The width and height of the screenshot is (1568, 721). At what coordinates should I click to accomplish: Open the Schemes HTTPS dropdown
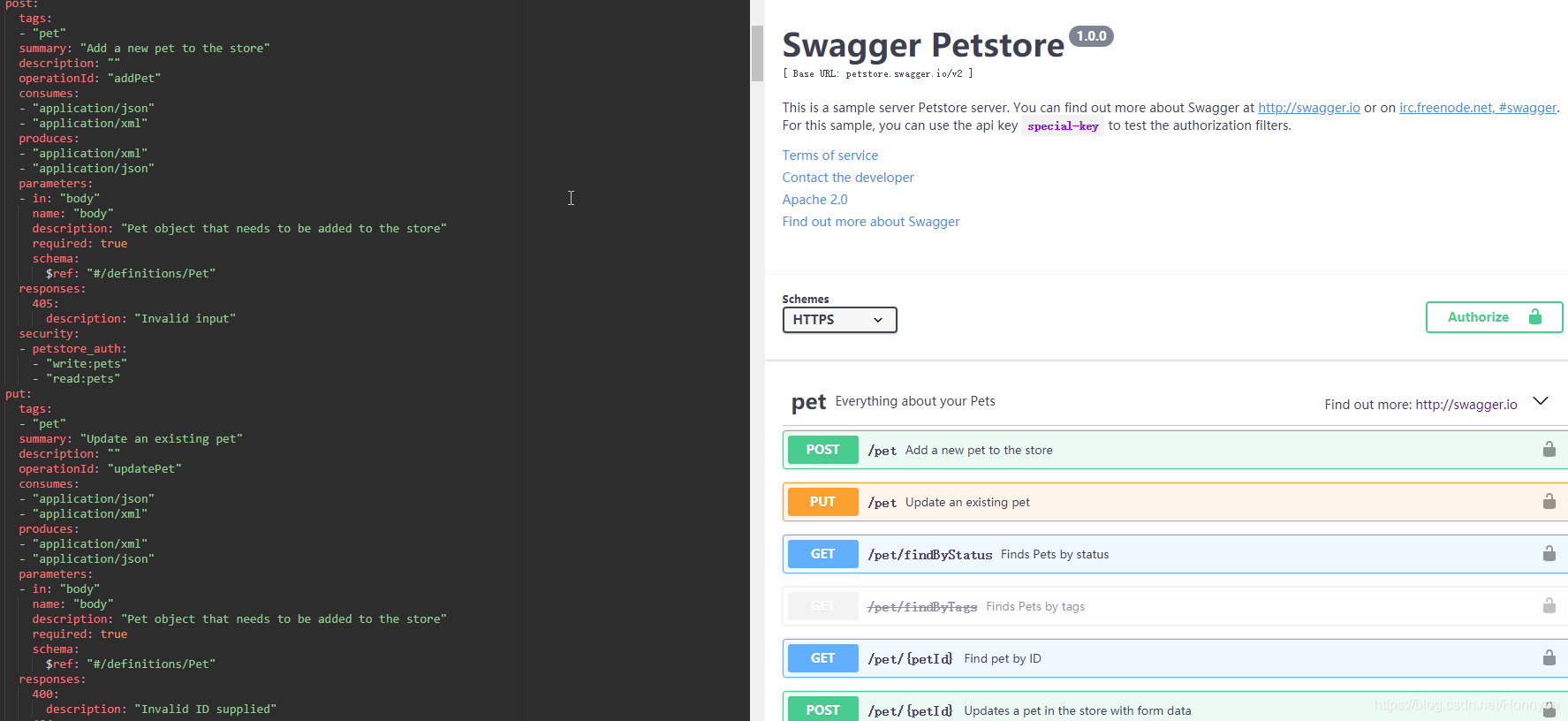coord(839,320)
